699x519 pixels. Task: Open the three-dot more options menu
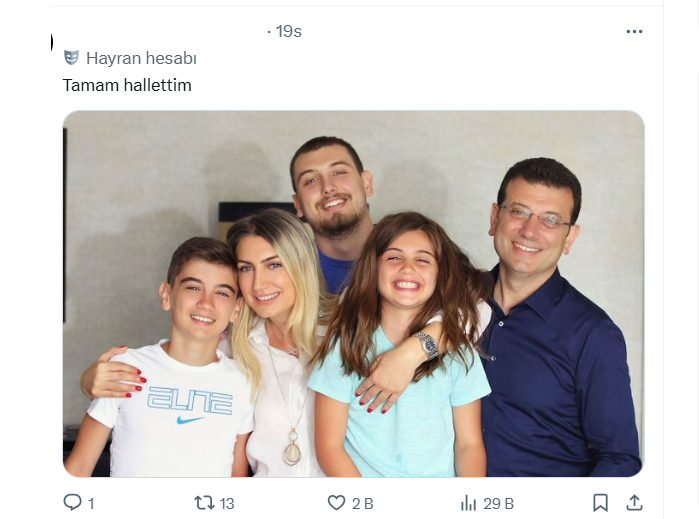(x=634, y=32)
